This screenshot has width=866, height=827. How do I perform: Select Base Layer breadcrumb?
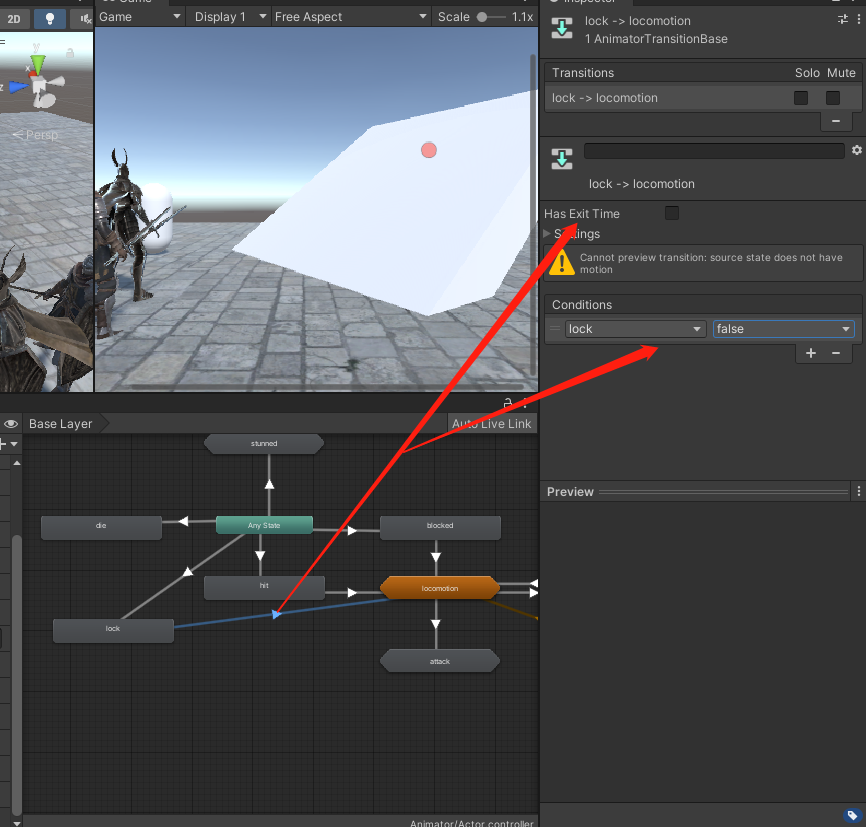[61, 424]
